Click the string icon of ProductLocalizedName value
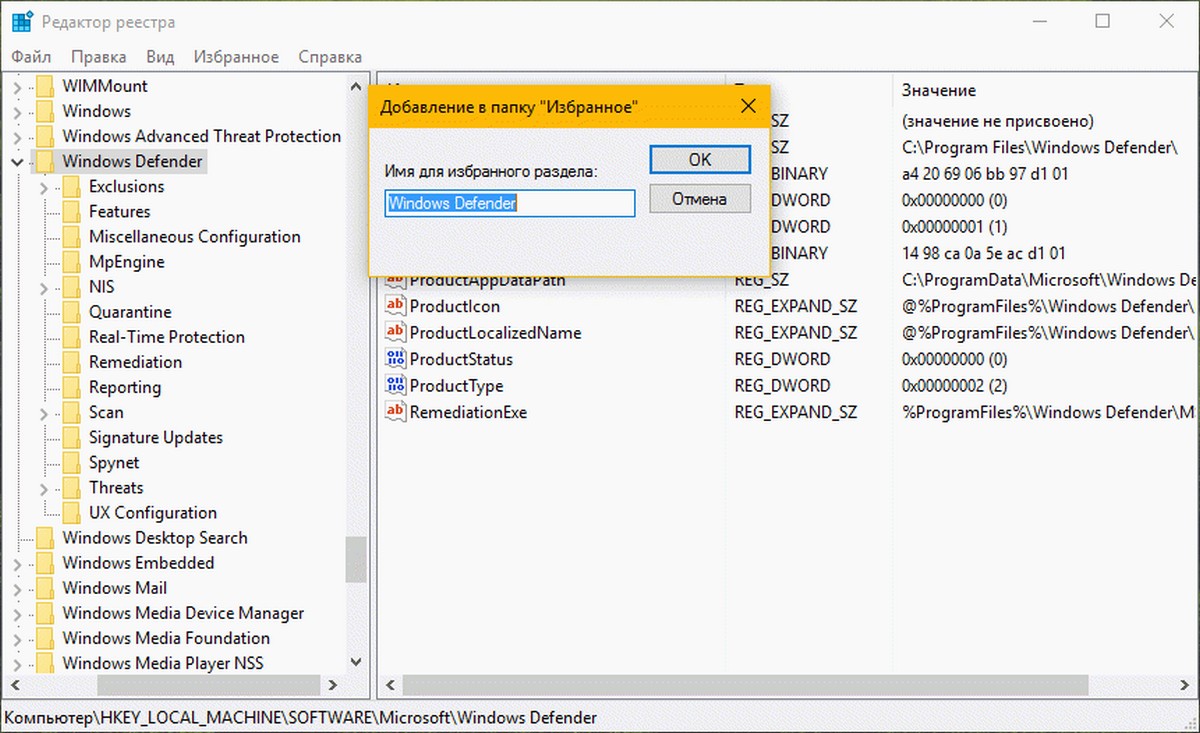 [x=395, y=332]
